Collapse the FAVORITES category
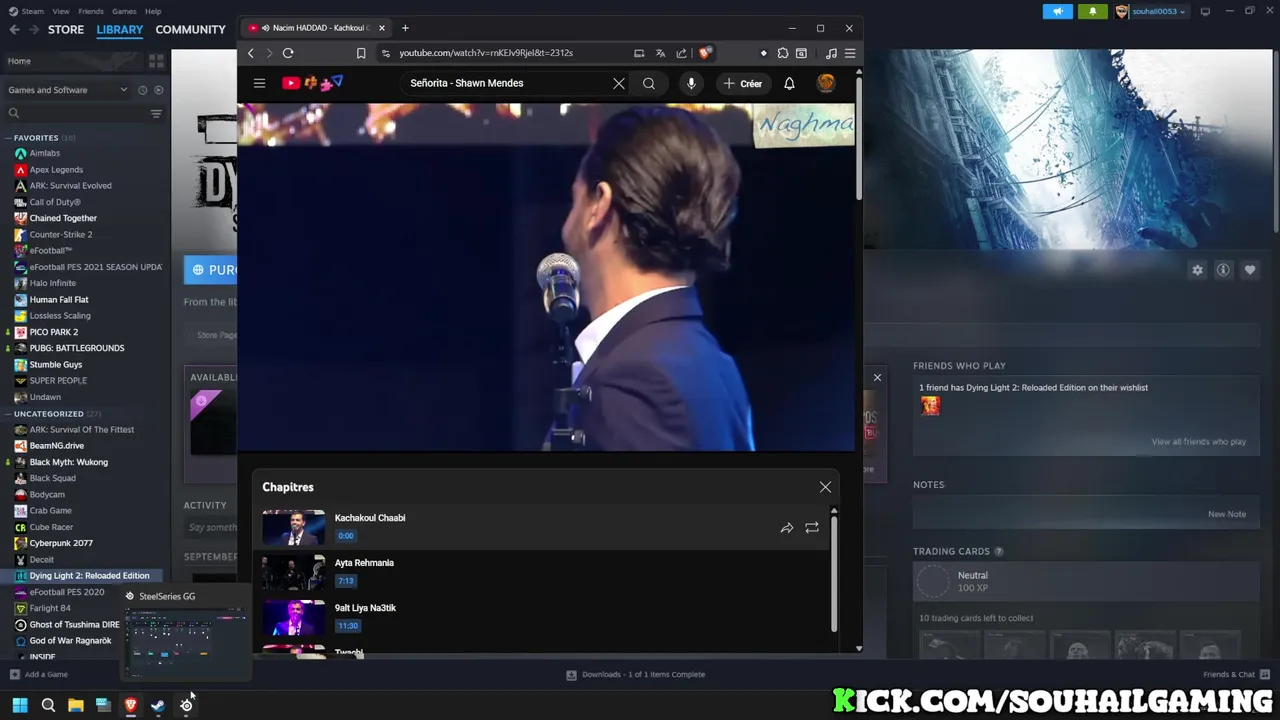Image resolution: width=1280 pixels, height=720 pixels. [x=8, y=138]
